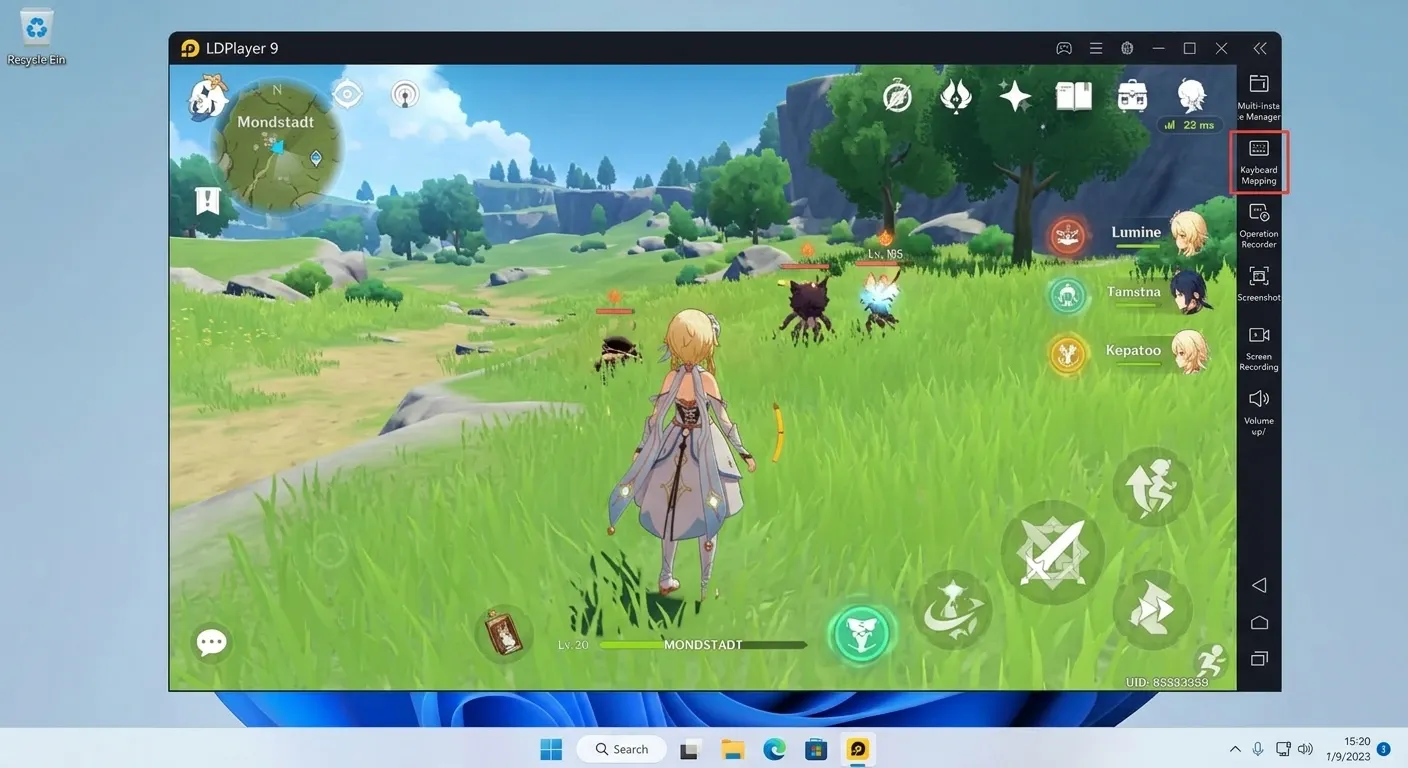Viewport: 1408px width, 768px height.
Task: Open the Recycle Bin on desktop
Action: click(36, 37)
